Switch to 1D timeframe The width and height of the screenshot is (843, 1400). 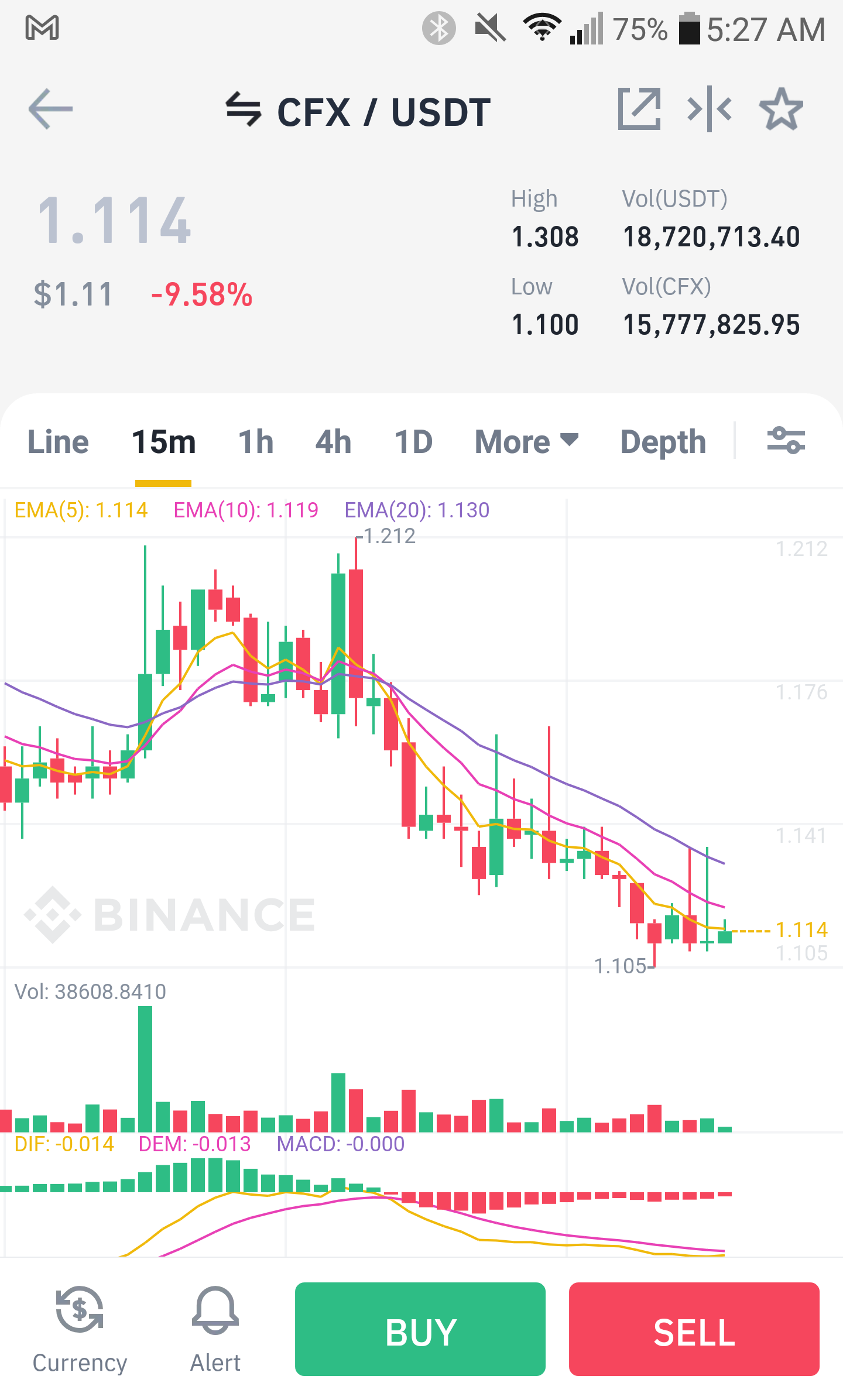pyautogui.click(x=413, y=441)
